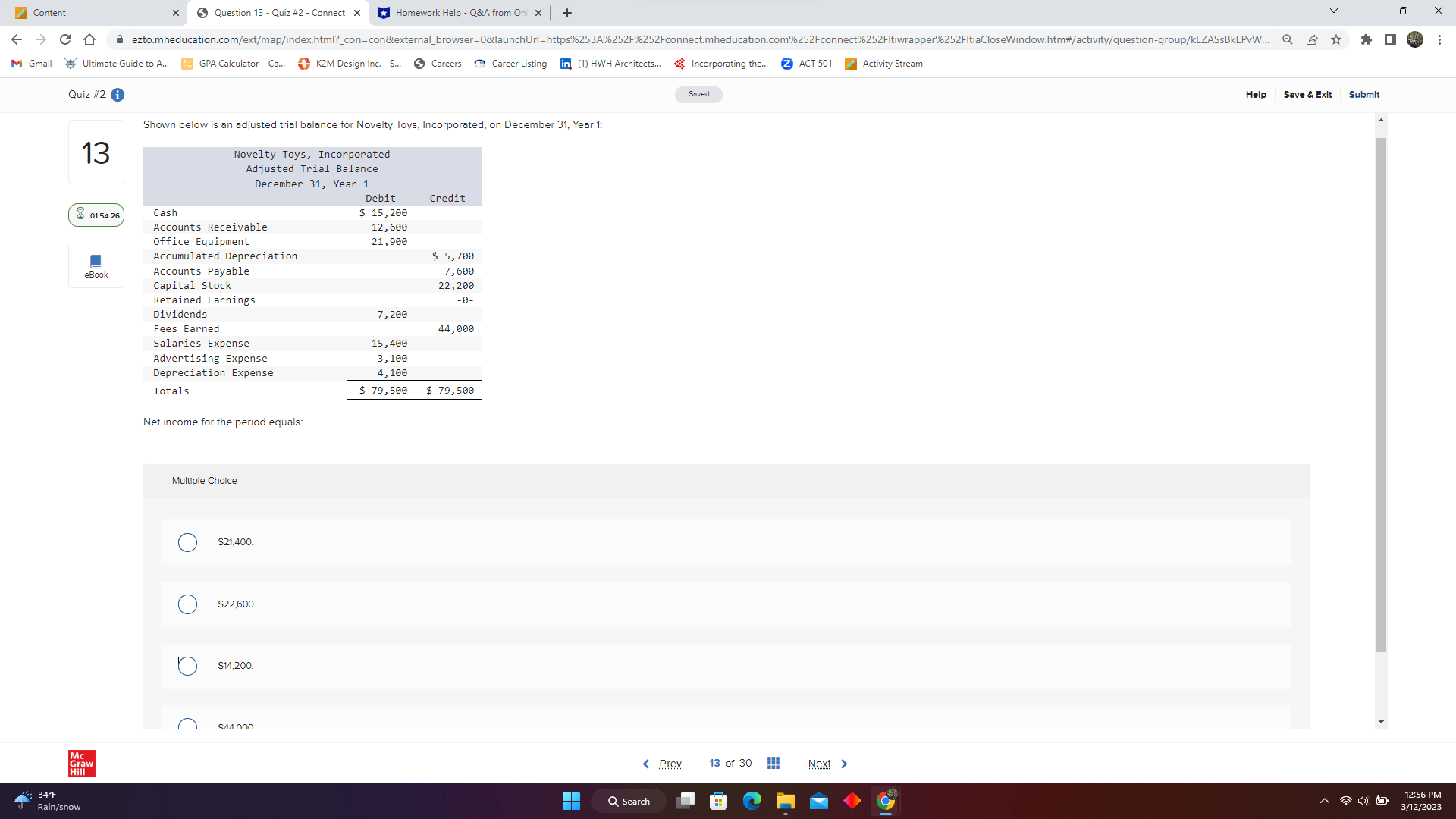The image size is (1456, 819).
Task: Select the $22,600 answer choice
Action: 187,604
